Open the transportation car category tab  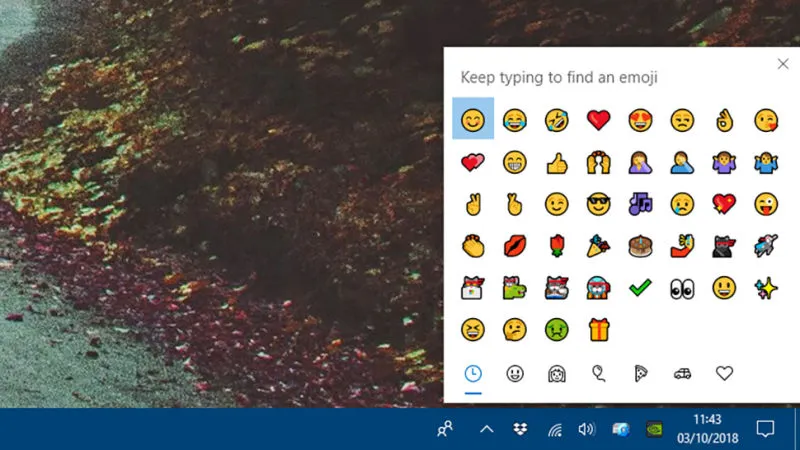(683, 373)
